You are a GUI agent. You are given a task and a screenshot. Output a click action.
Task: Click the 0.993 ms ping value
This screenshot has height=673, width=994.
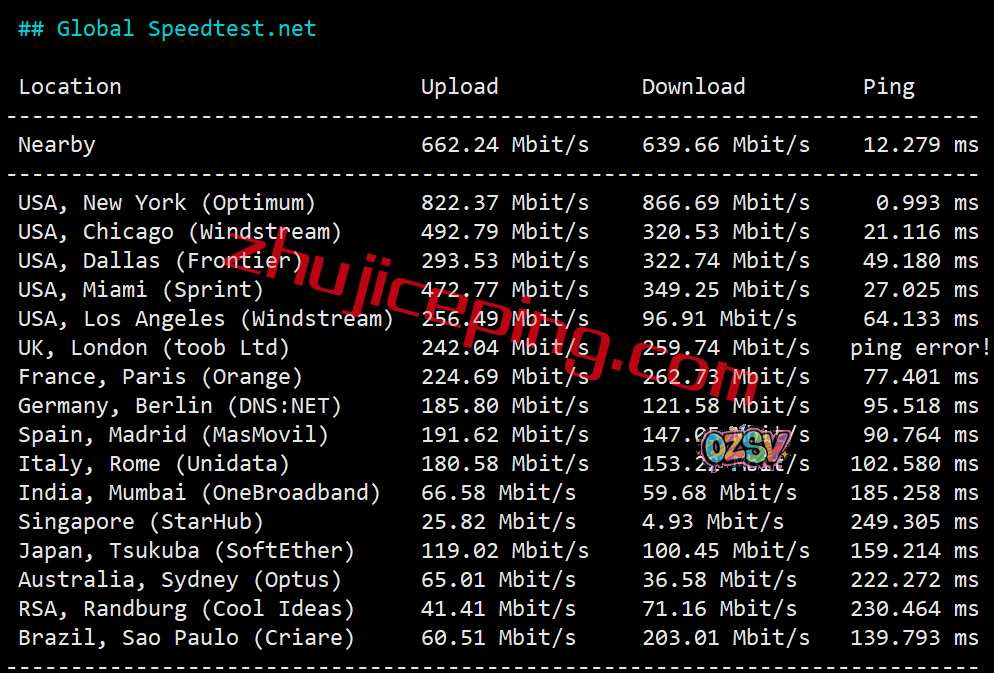927,203
